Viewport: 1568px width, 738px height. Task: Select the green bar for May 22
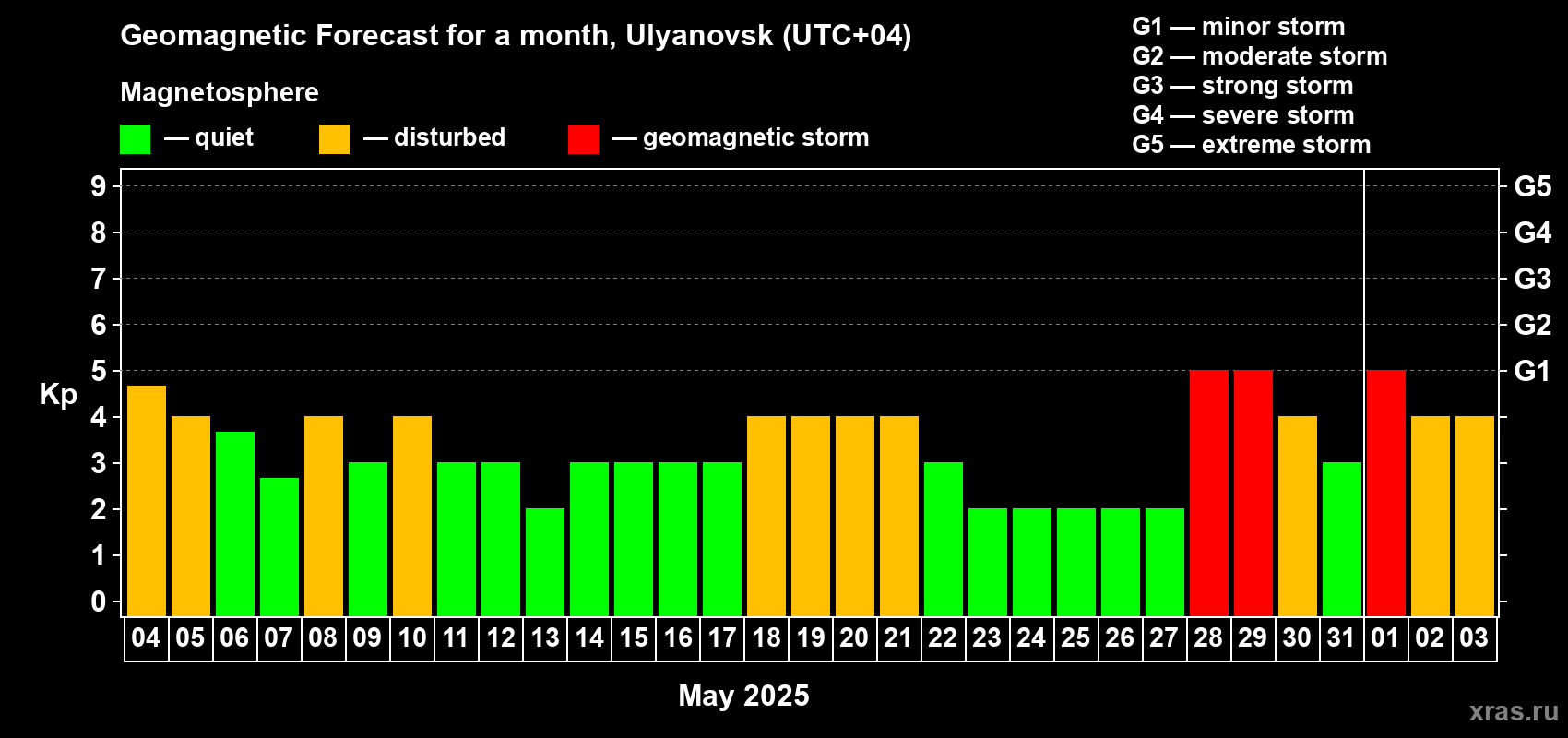[944, 540]
